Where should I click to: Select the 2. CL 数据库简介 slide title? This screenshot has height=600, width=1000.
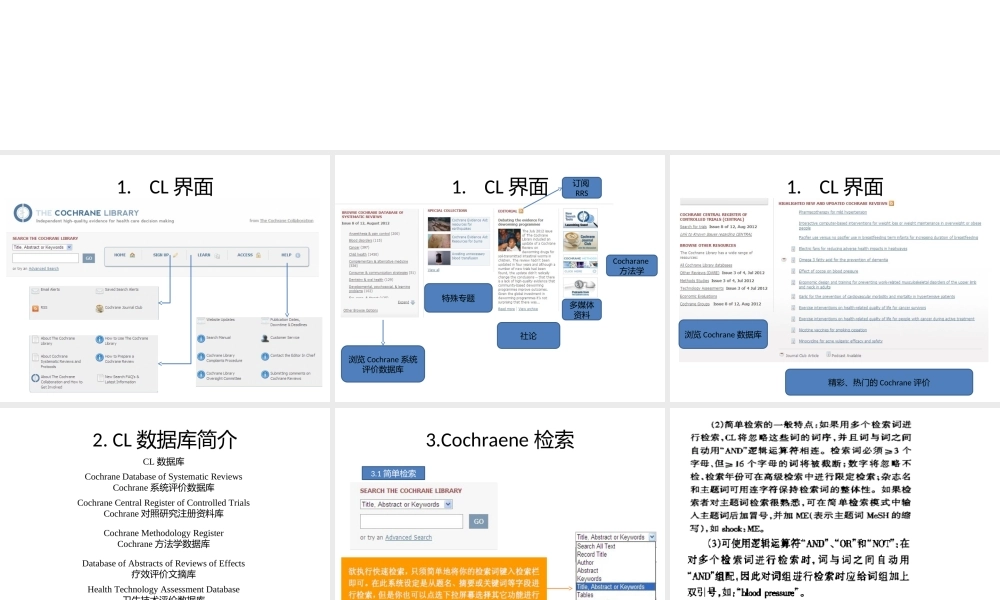[165, 439]
